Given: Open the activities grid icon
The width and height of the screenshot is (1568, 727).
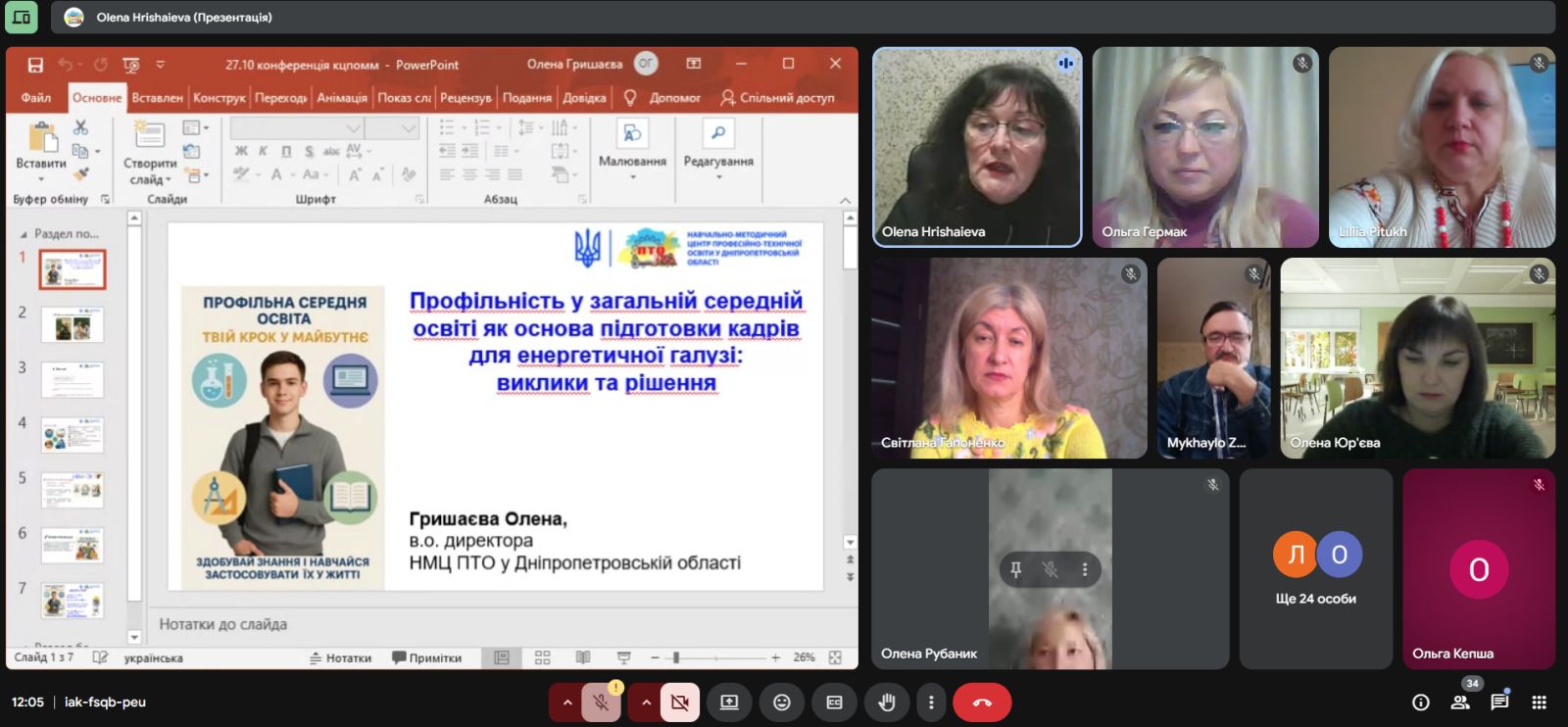Looking at the screenshot, I should (x=1540, y=703).
